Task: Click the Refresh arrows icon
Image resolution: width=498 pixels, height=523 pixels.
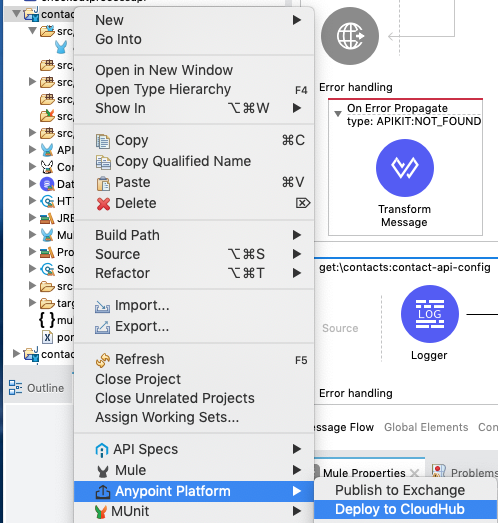Action: (103, 360)
